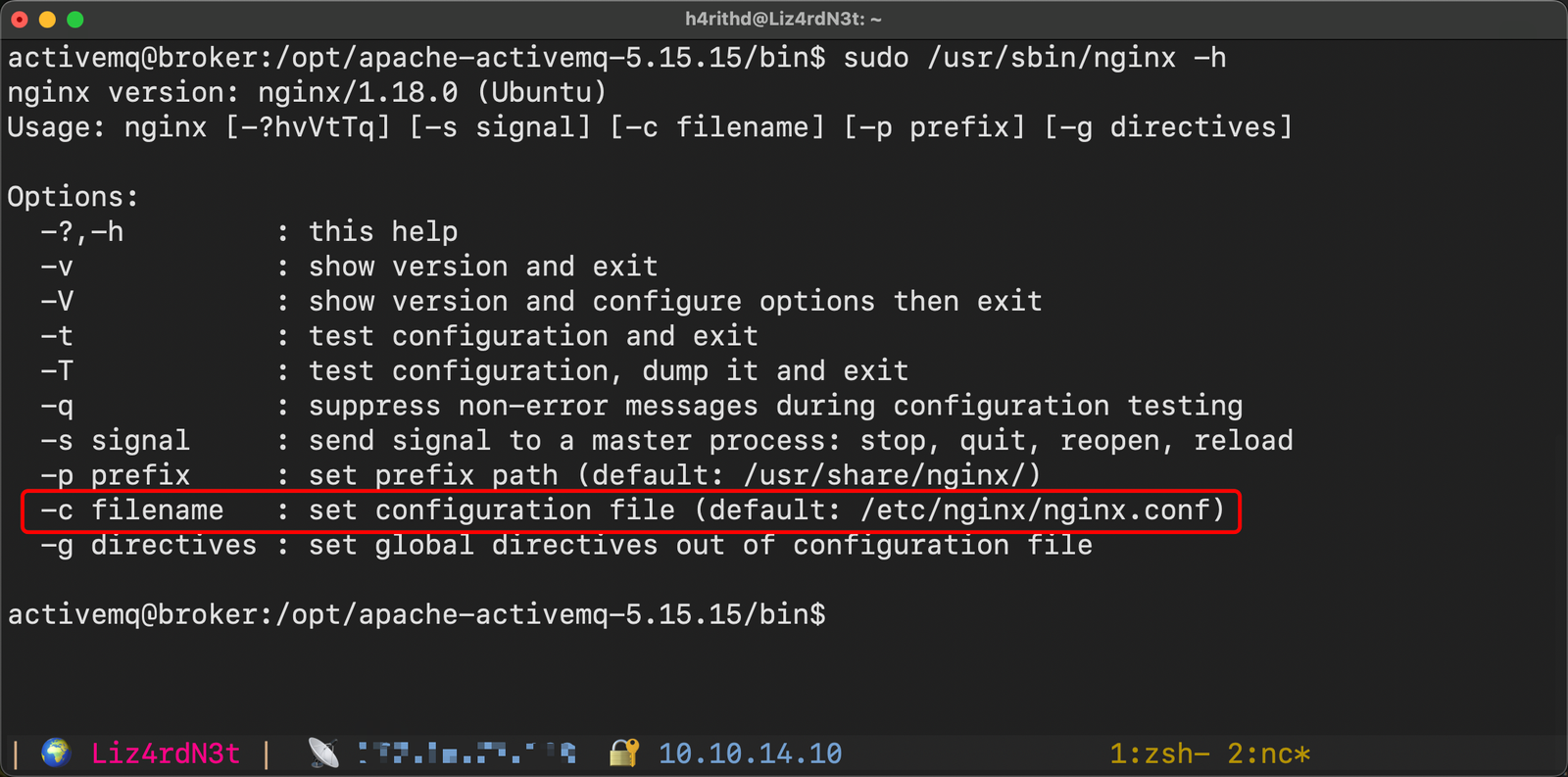Maximize the terminal with green button

coord(75,20)
